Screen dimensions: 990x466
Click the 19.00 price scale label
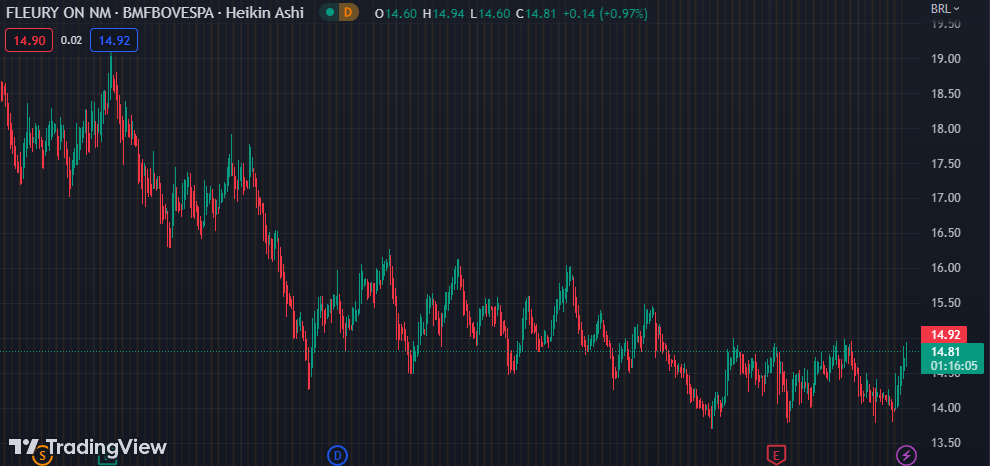coord(945,59)
